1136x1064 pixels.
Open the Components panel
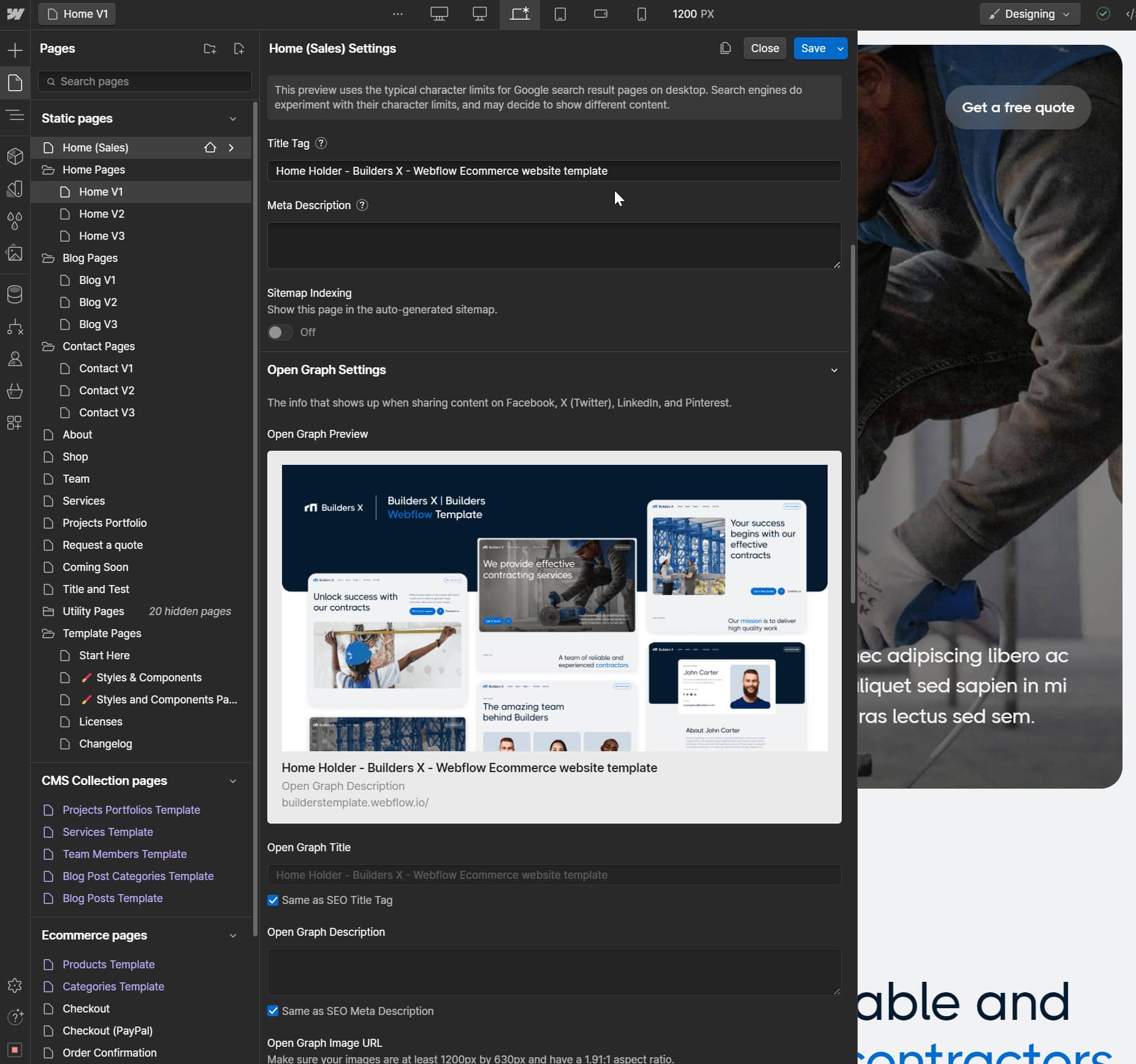tap(15, 156)
